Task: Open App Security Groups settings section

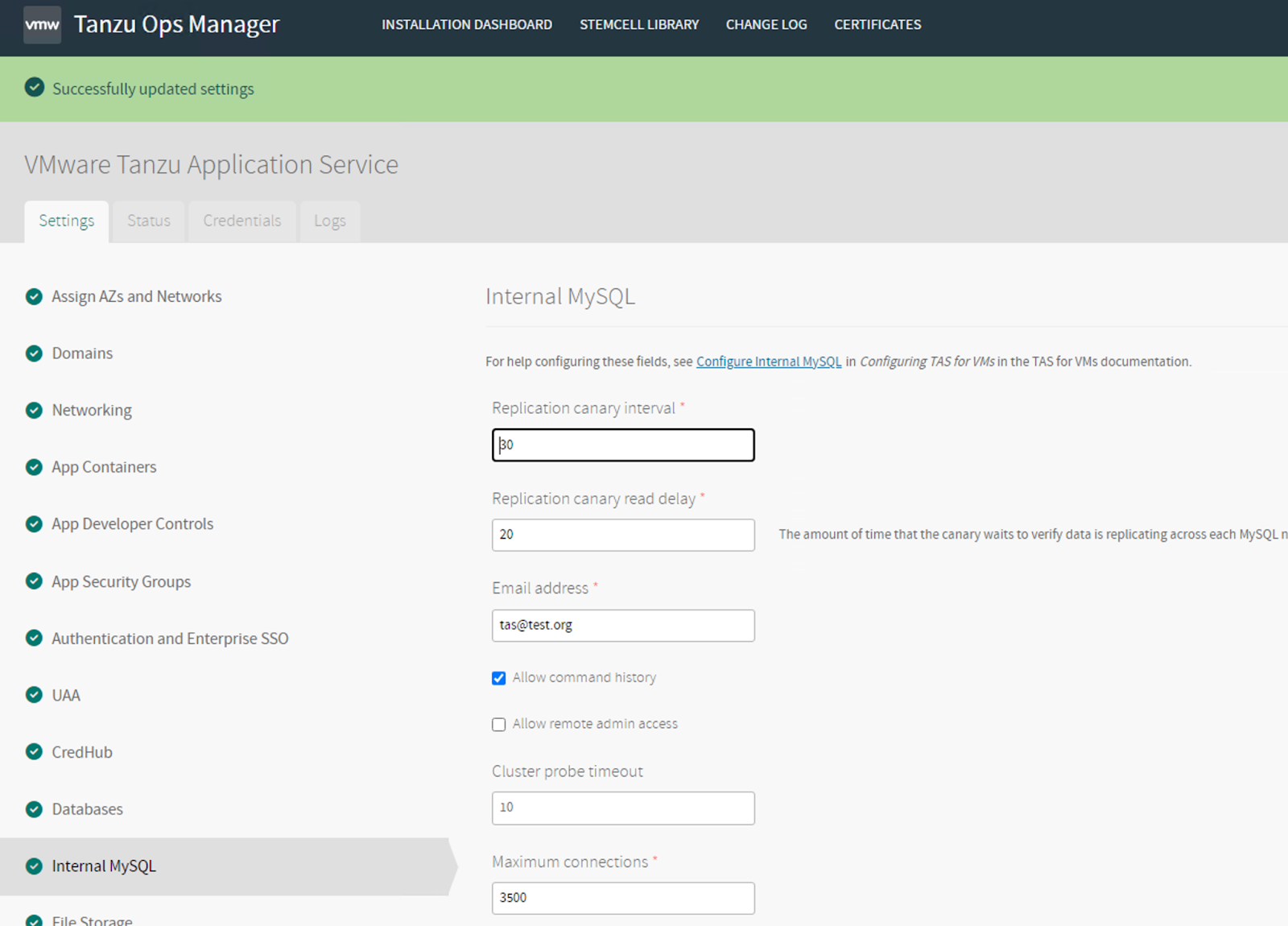Action: click(x=122, y=581)
